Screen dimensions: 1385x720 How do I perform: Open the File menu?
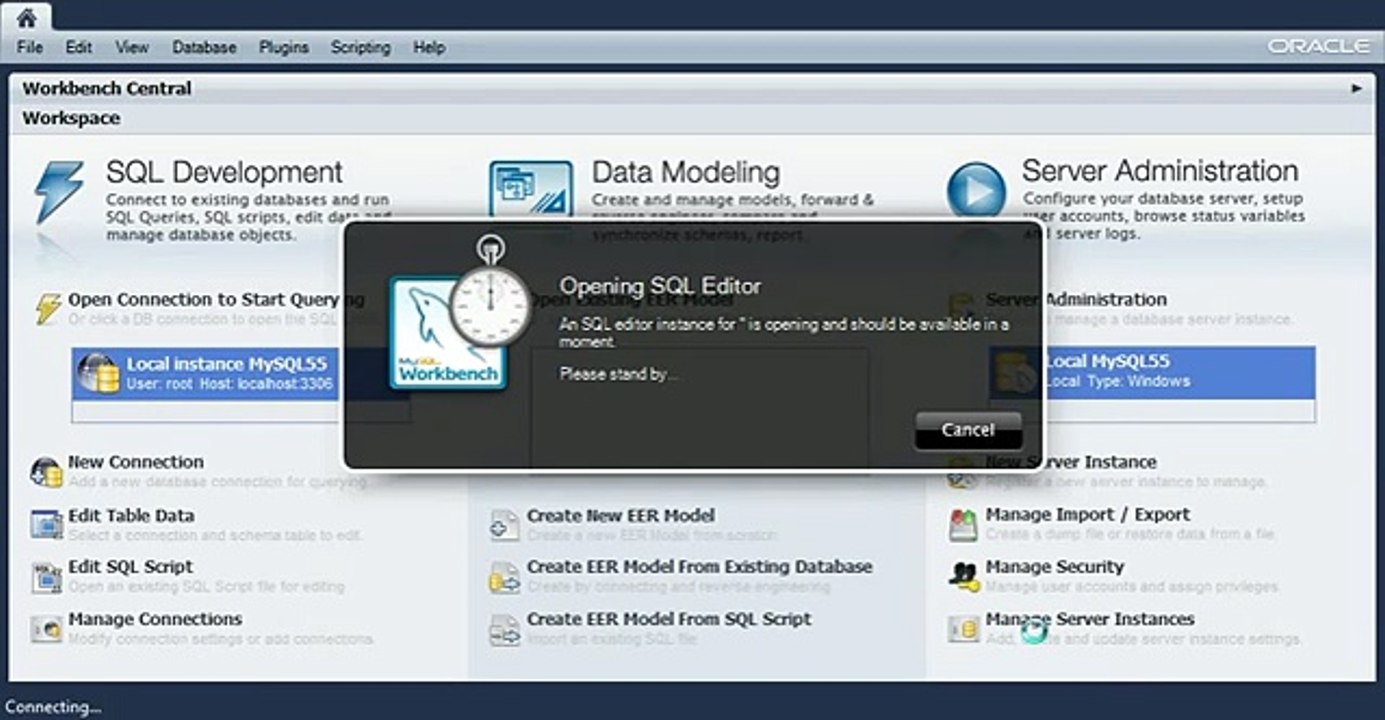click(x=30, y=47)
